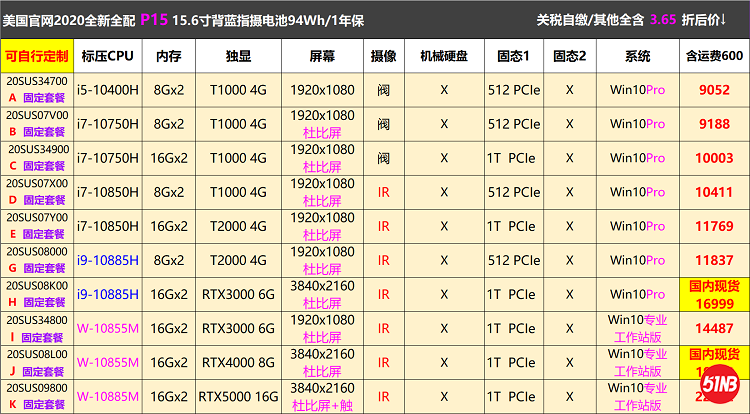Click the i5-10400H CPU cell
This screenshot has height=414, width=750.
point(108,90)
